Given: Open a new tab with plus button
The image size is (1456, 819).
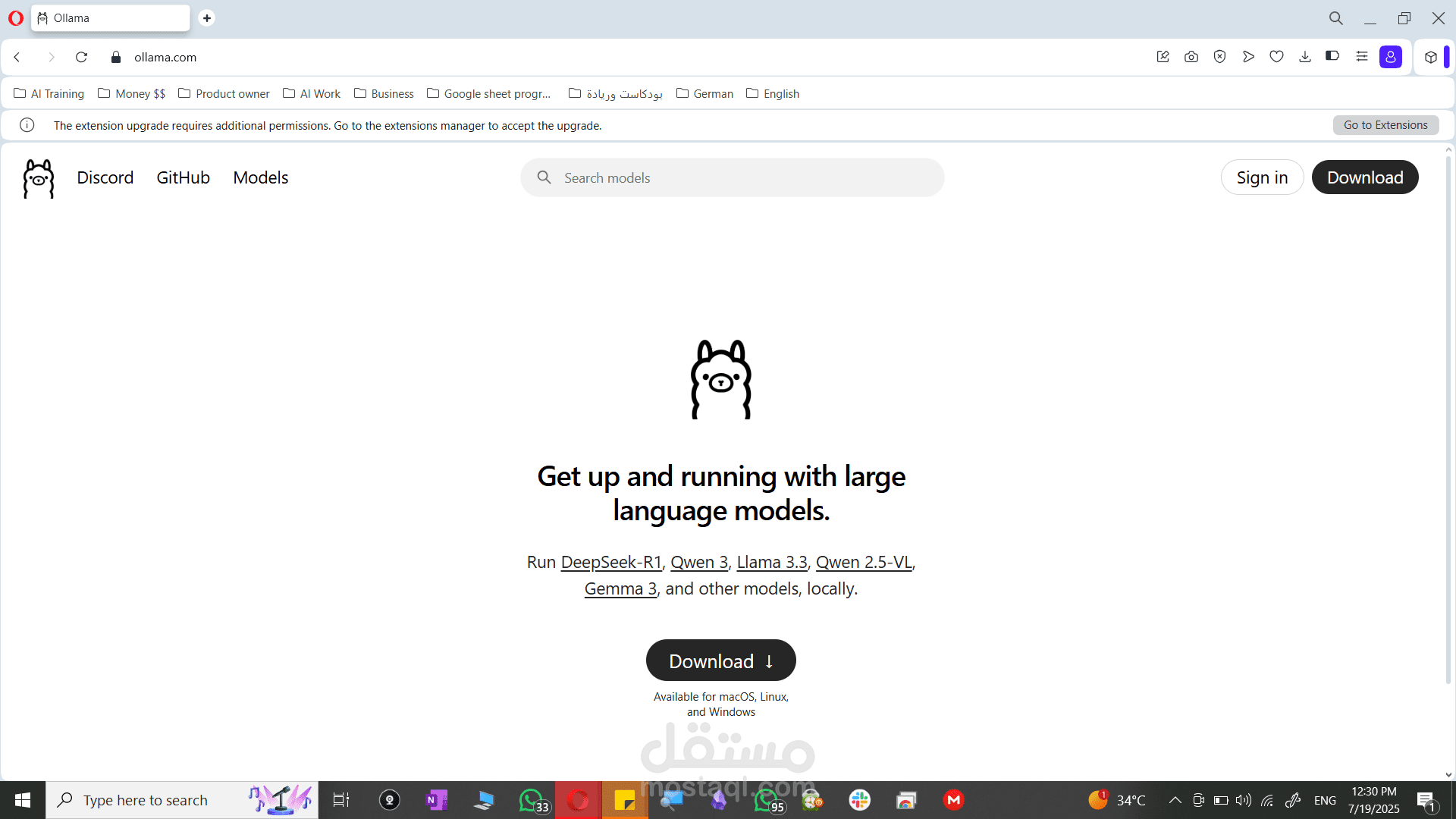Looking at the screenshot, I should pyautogui.click(x=206, y=18).
